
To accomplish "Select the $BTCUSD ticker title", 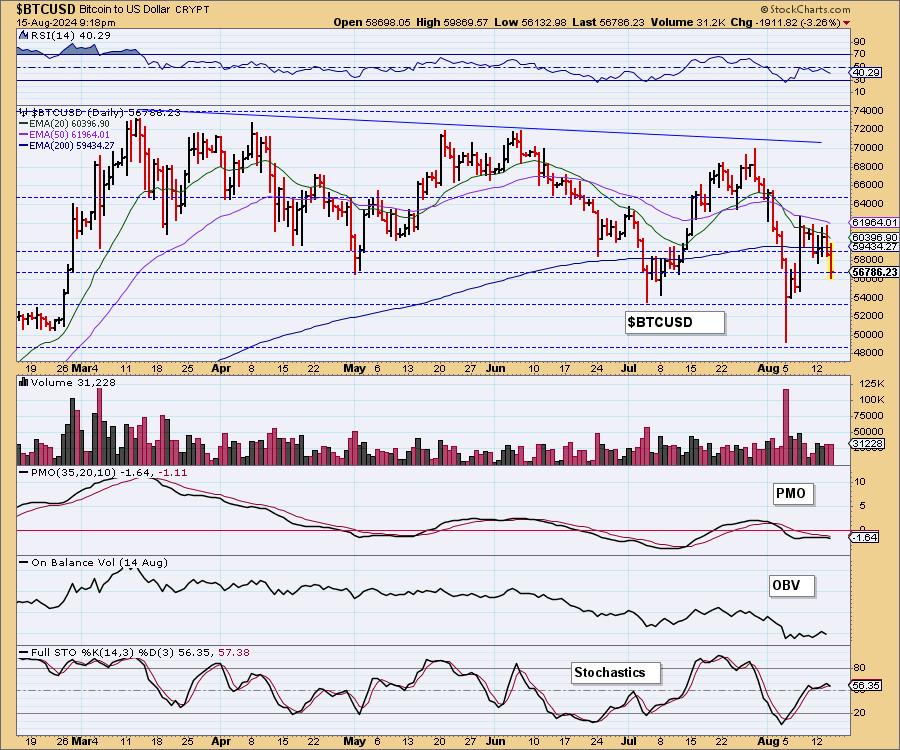I will pyautogui.click(x=45, y=9).
